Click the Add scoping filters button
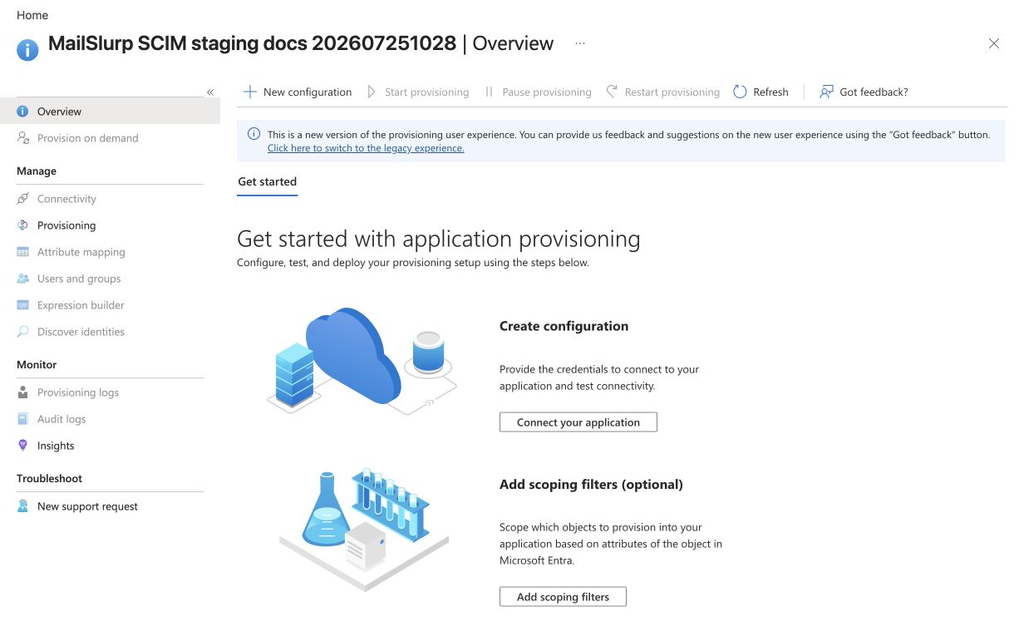The width and height of the screenshot is (1024, 637). [x=563, y=596]
